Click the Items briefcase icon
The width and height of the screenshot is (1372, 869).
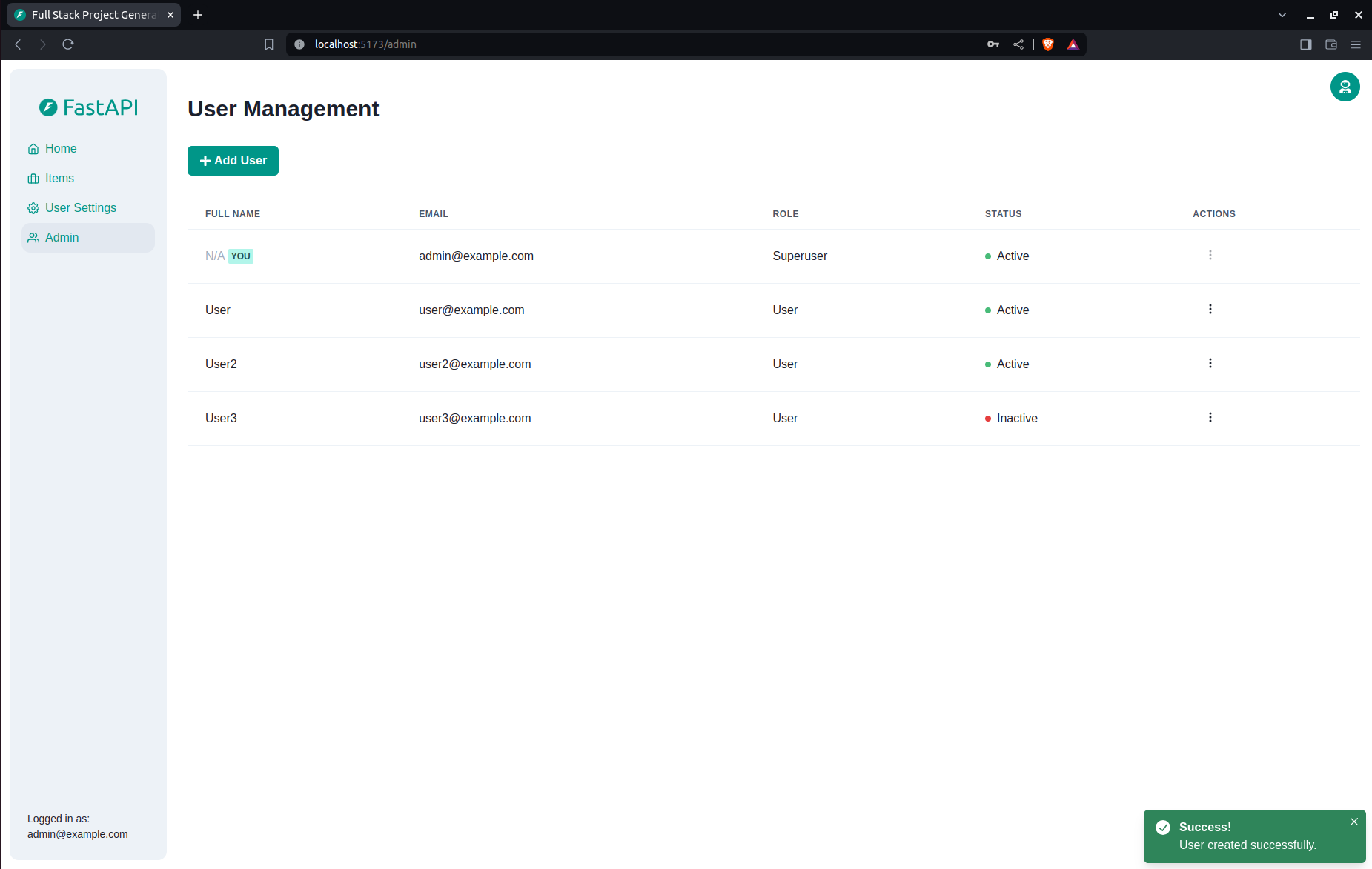(x=33, y=178)
